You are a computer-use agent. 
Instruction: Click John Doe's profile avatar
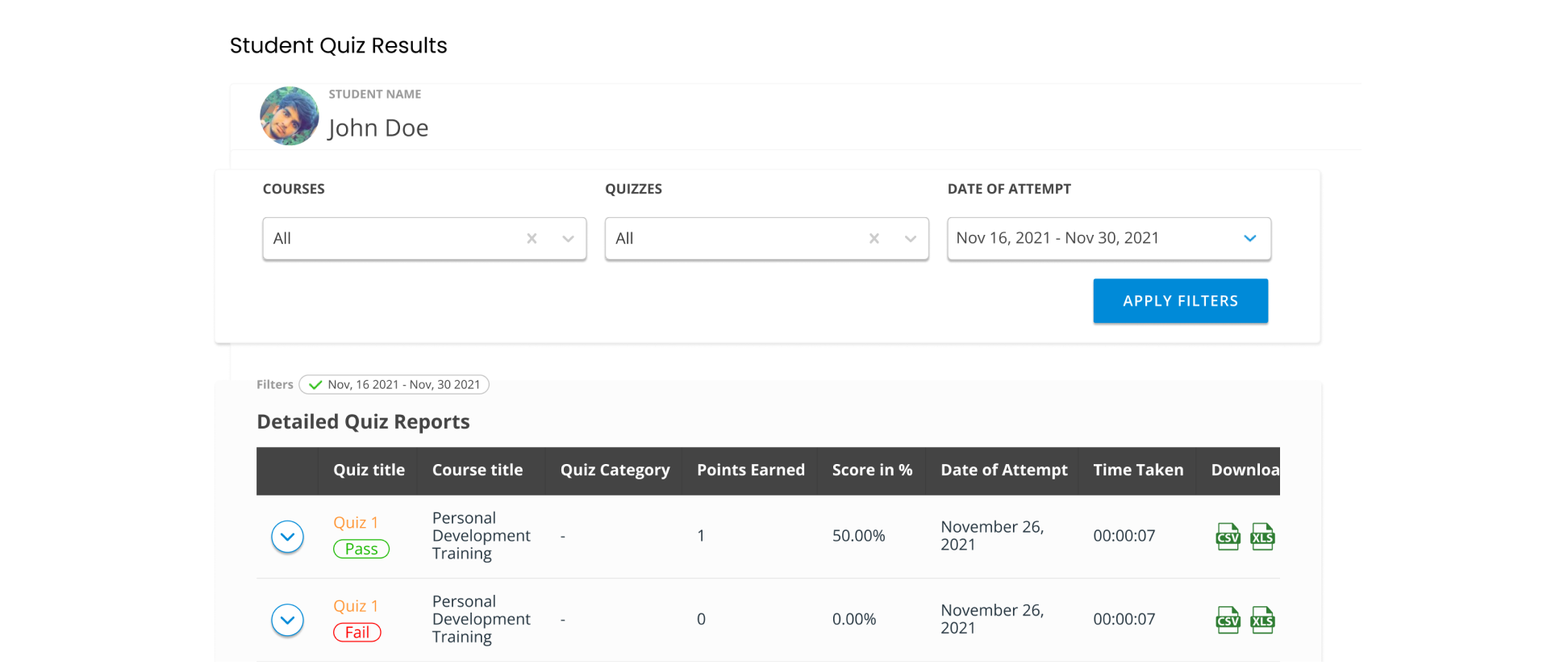pos(289,116)
